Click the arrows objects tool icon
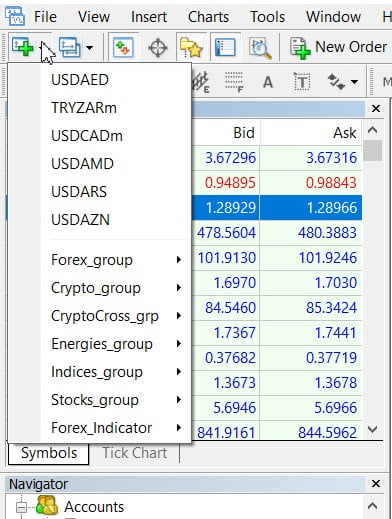This screenshot has width=392, height=519. coord(337,82)
